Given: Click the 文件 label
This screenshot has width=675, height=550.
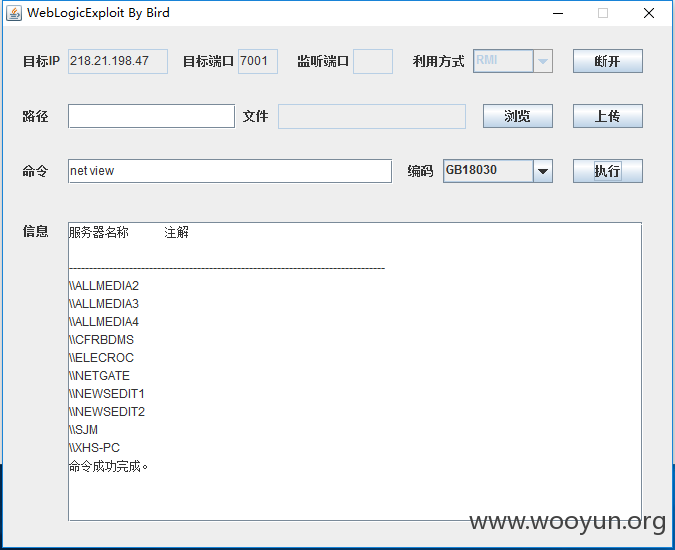Looking at the screenshot, I should point(255,116).
